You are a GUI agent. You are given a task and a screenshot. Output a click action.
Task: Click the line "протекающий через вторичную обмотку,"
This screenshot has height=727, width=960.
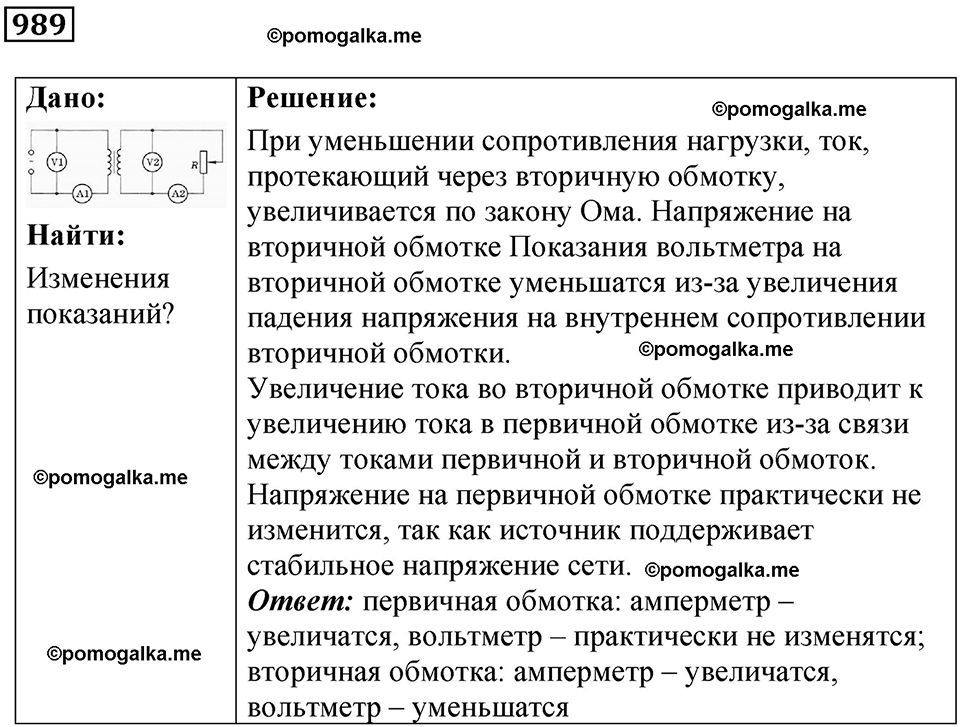[516, 178]
